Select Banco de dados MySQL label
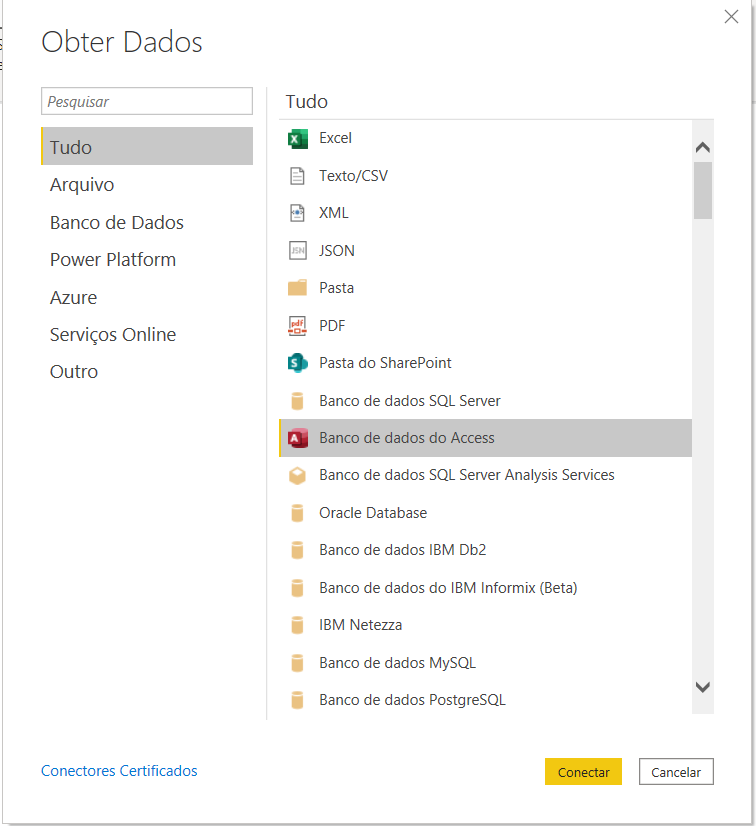The image size is (756, 828). [398, 663]
